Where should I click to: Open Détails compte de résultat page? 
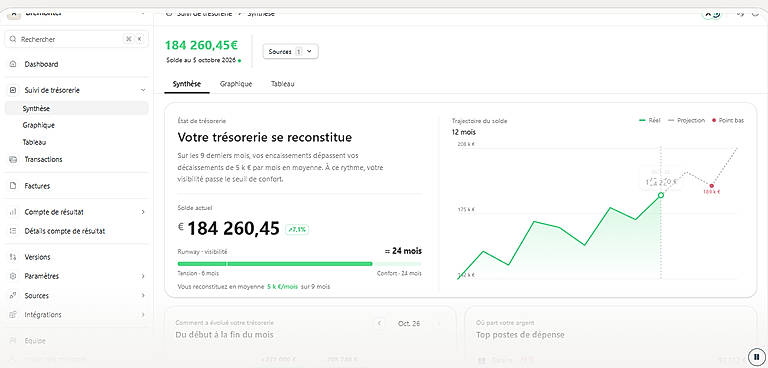[65, 231]
